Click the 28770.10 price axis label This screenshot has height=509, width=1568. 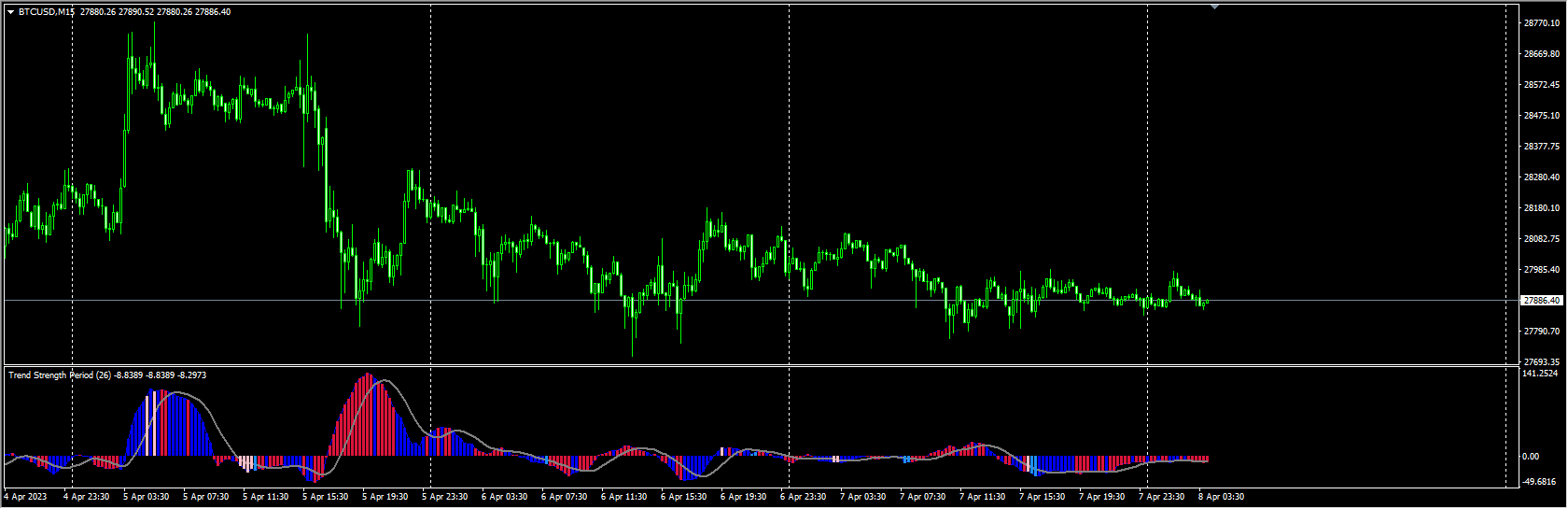coord(1542,23)
